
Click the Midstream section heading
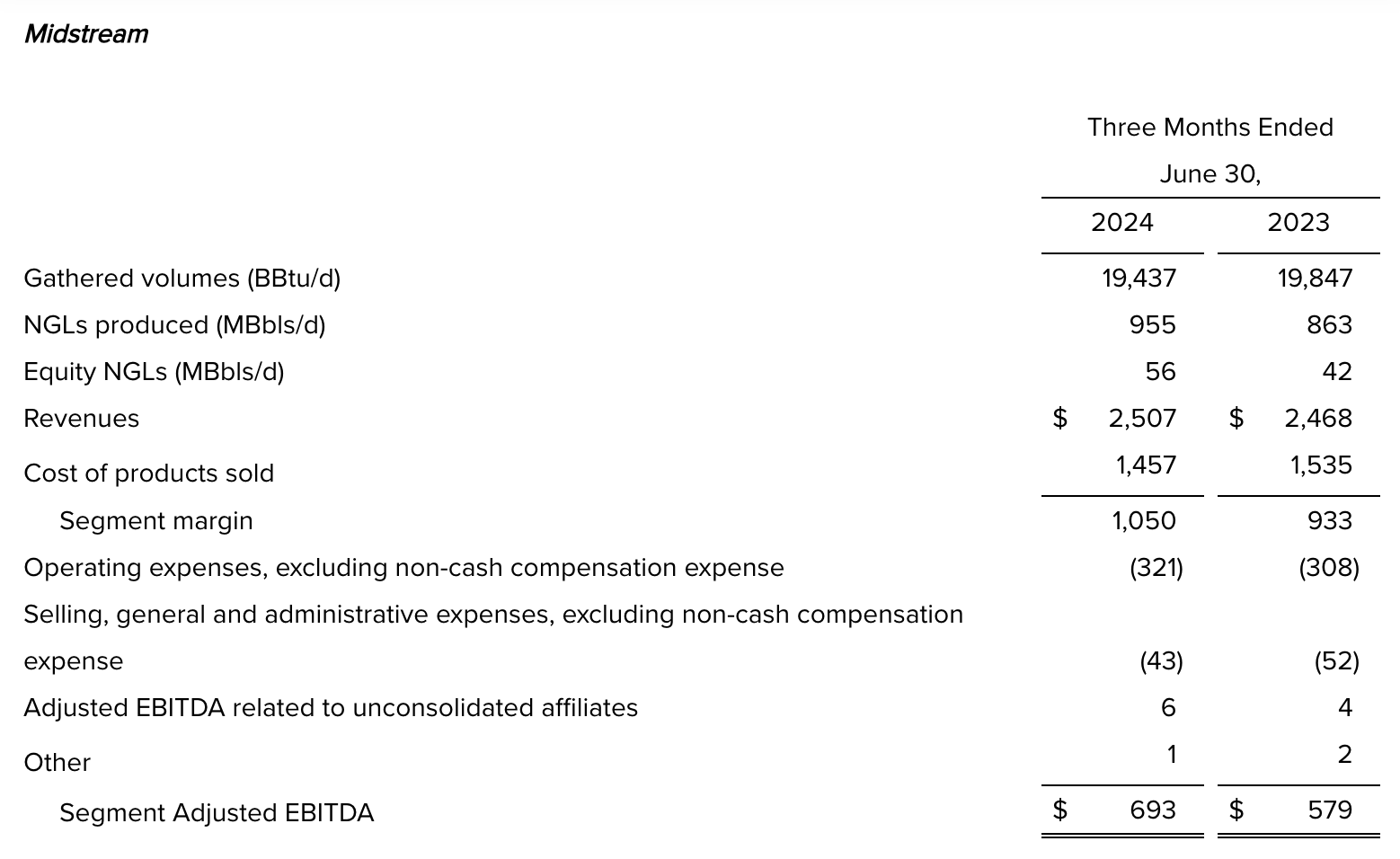86,34
